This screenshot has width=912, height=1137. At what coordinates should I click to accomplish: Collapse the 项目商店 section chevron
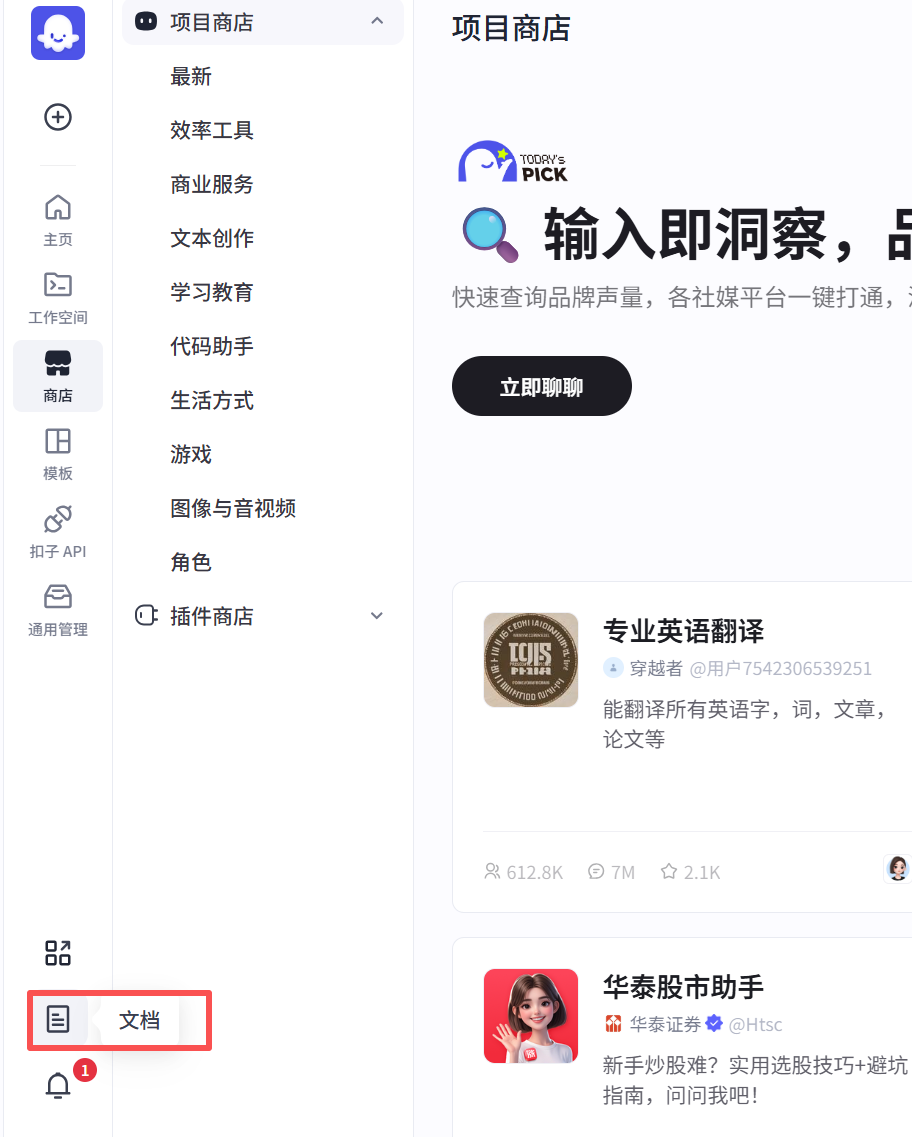[377, 21]
